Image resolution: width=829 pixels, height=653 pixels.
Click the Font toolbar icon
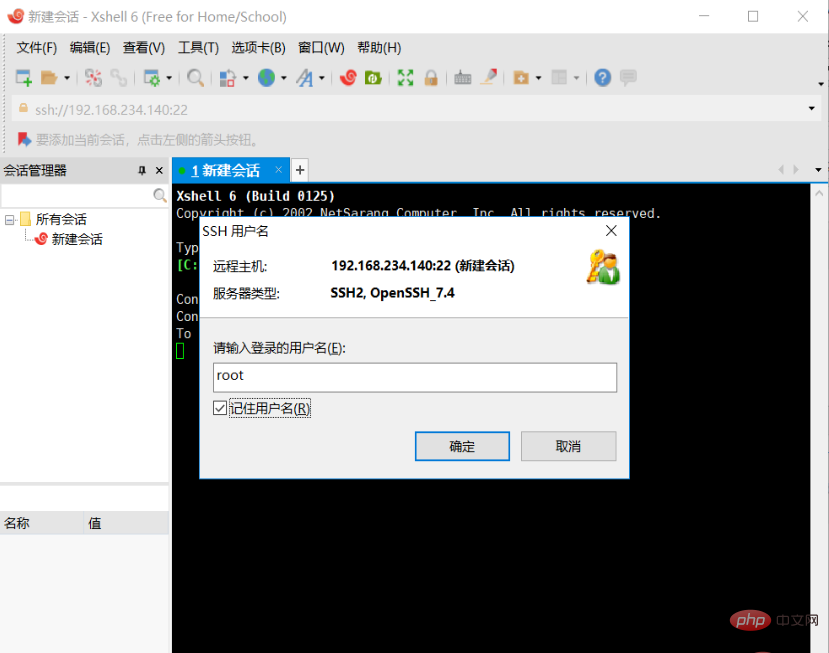[x=305, y=78]
